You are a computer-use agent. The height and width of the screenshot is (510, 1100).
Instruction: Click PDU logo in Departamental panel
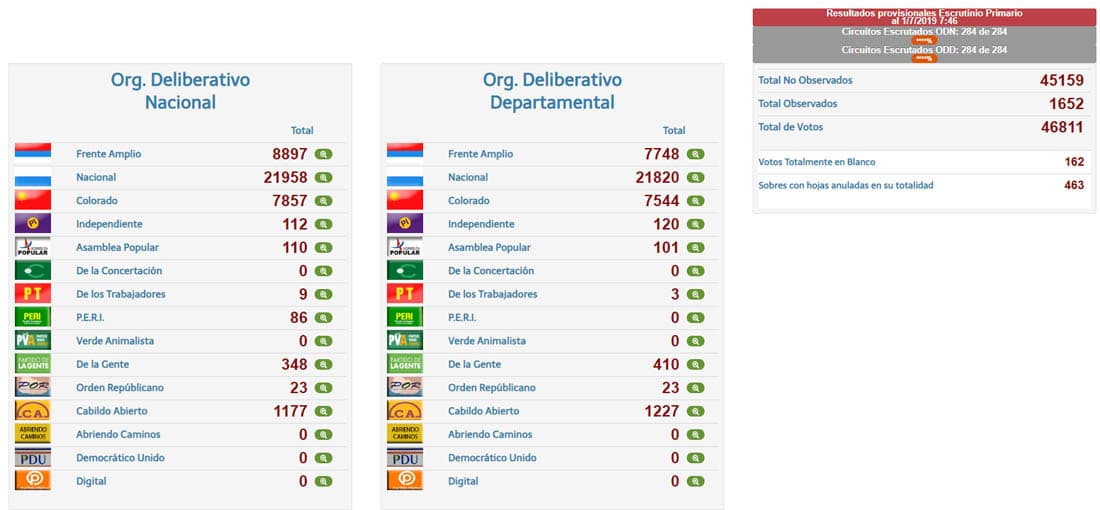tap(405, 457)
